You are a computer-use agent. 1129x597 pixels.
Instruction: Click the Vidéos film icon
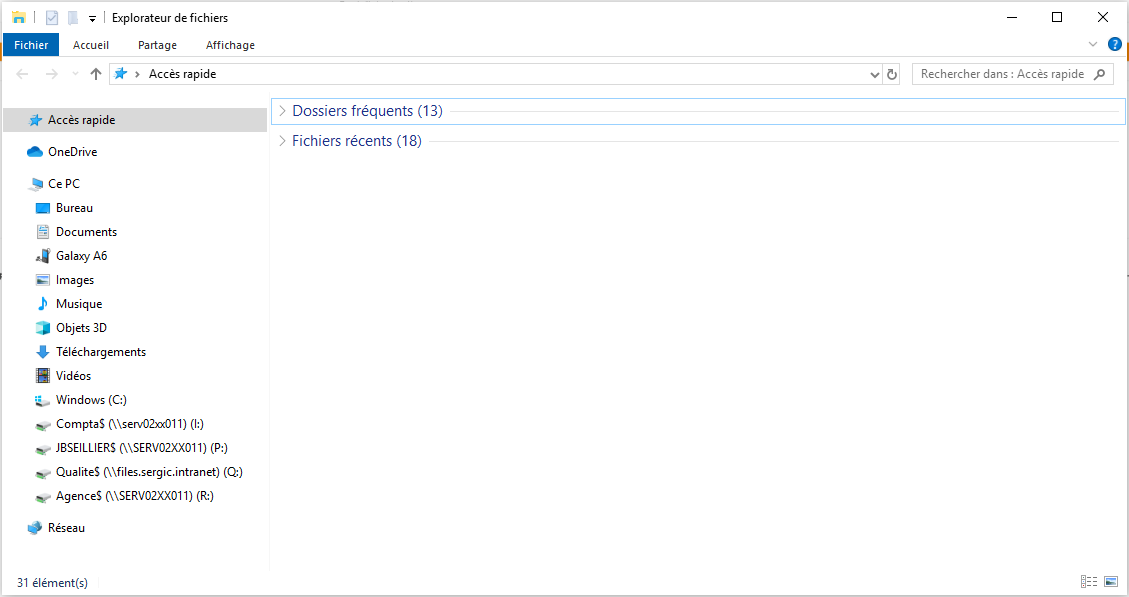(42, 376)
